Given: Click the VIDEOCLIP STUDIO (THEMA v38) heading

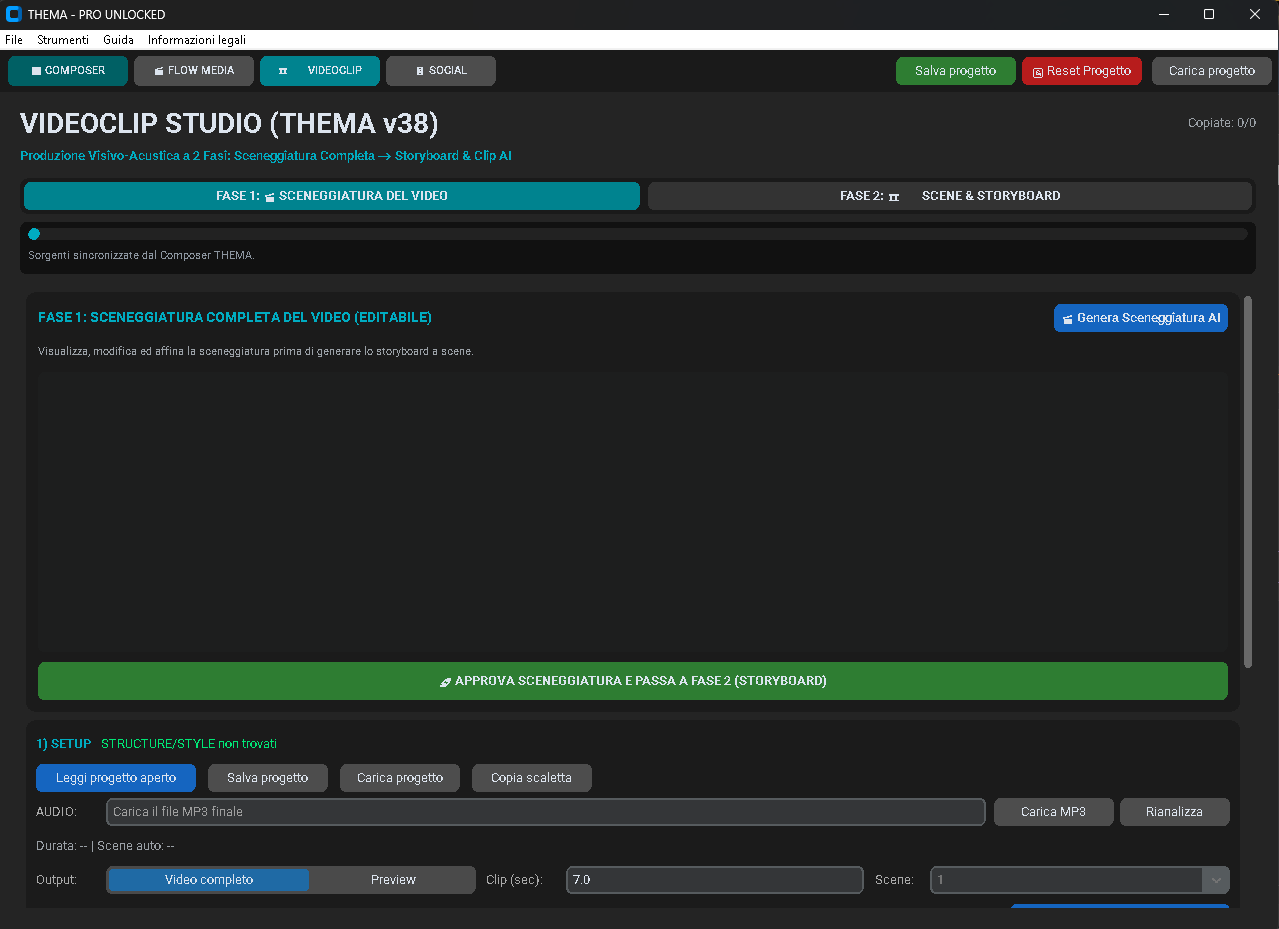Looking at the screenshot, I should coord(229,124).
